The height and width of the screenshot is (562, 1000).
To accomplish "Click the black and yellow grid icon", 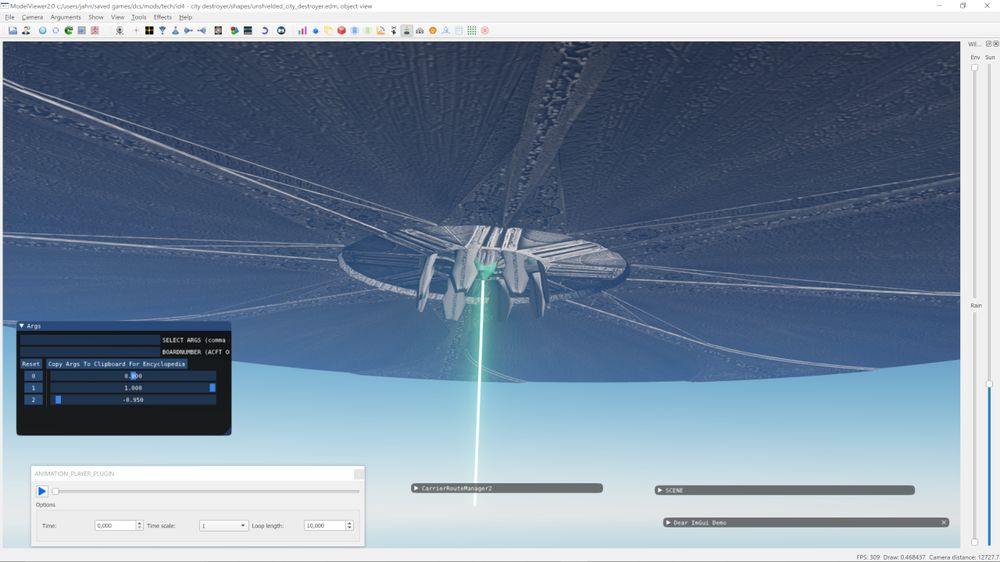I will [x=149, y=31].
